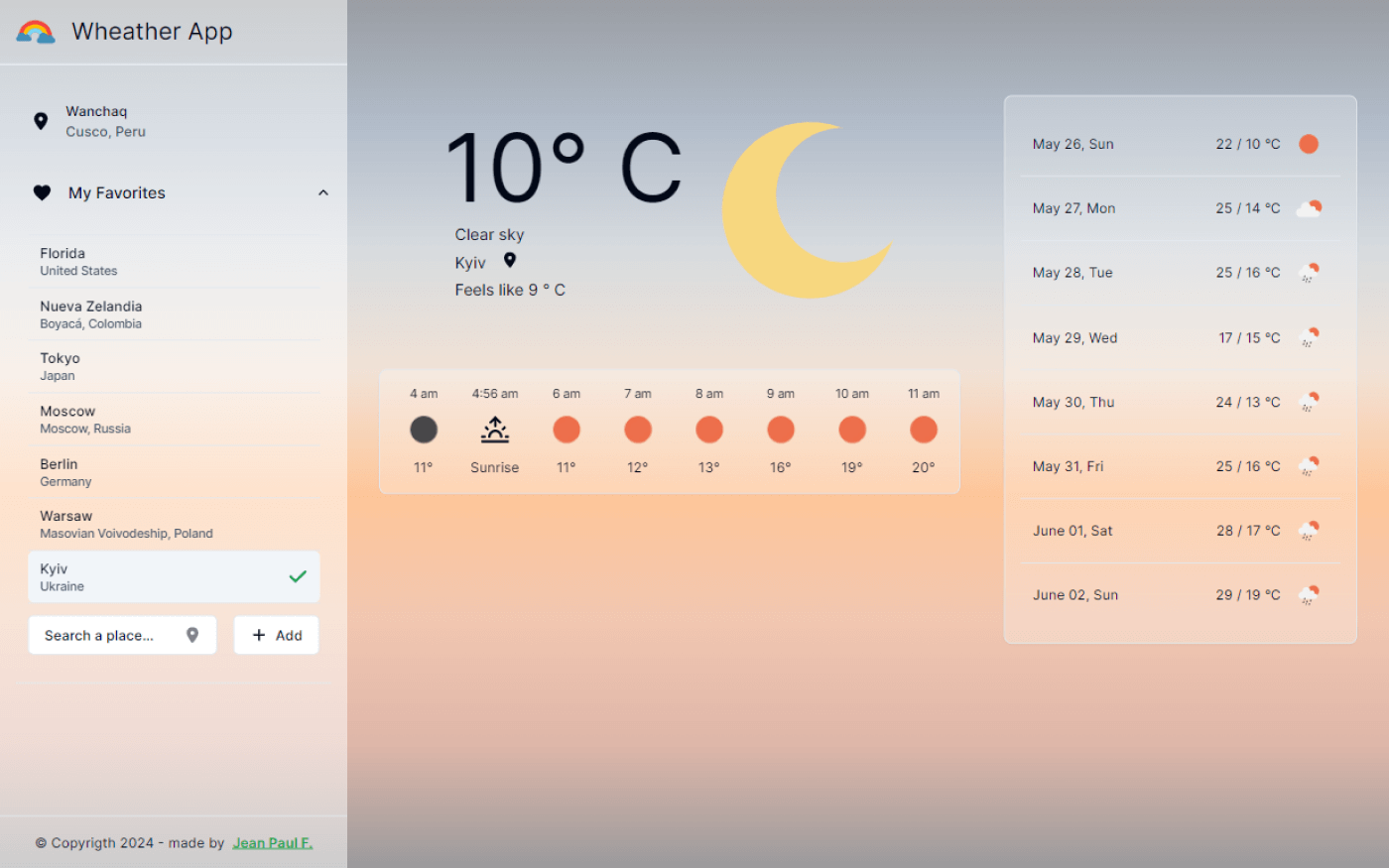Click the location pin next to Kyiv temperature
Viewport: 1389px width, 868px height.
tap(509, 260)
